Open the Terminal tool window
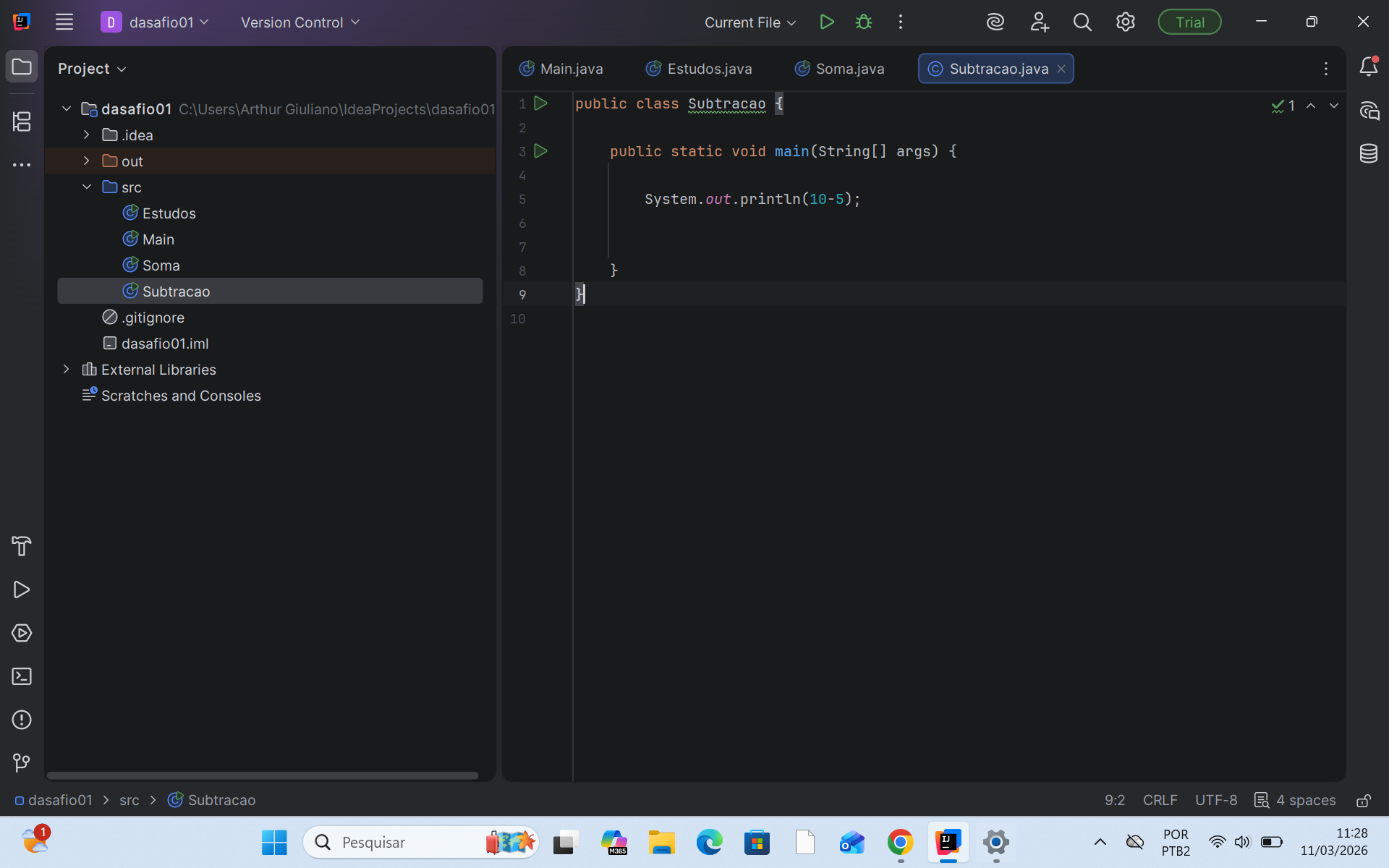This screenshot has height=868, width=1389. (x=22, y=676)
